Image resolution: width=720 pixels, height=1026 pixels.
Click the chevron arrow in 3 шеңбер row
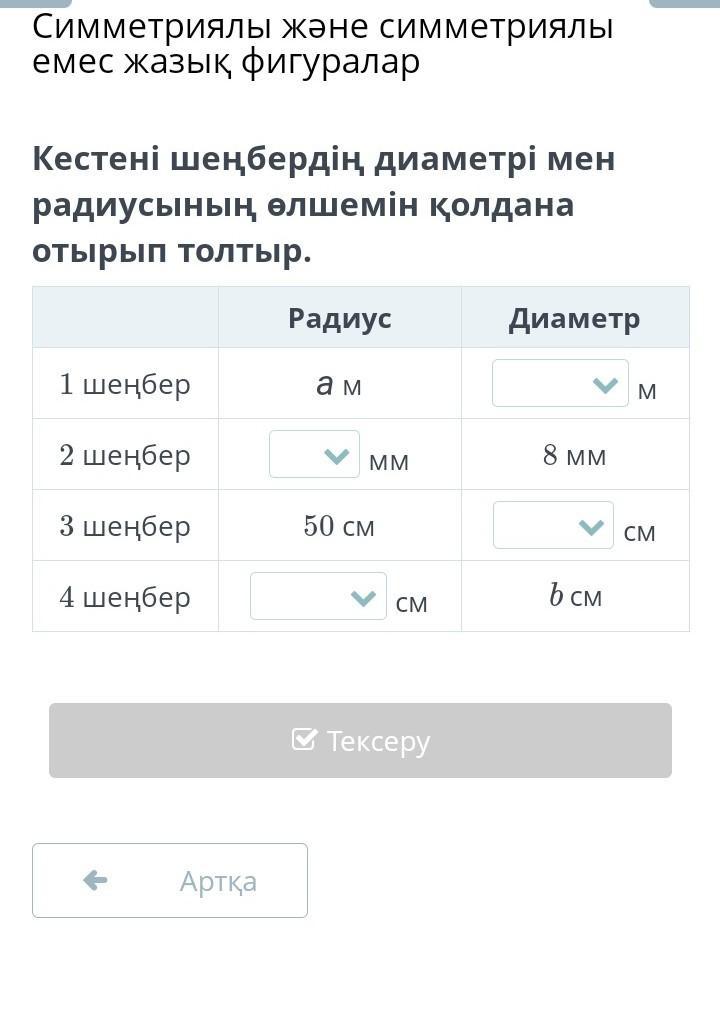pyautogui.click(x=591, y=526)
